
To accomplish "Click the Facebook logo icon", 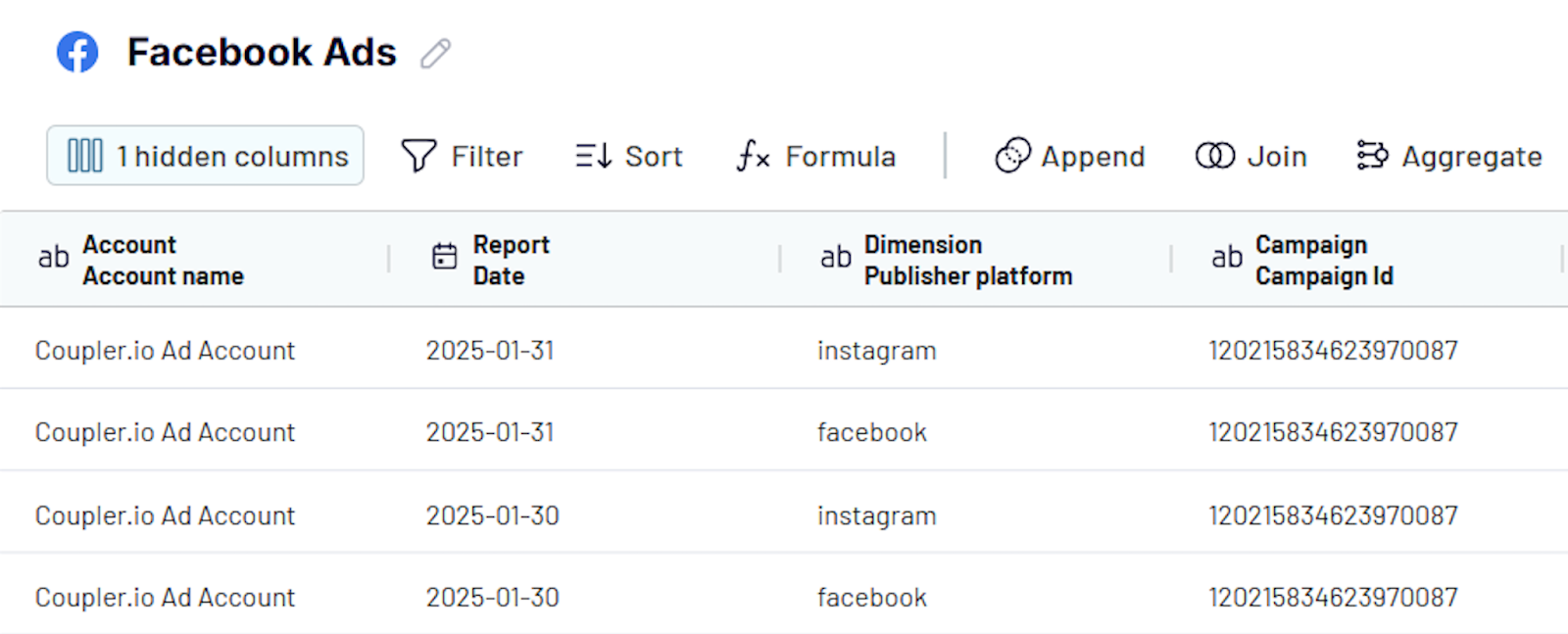I will pyautogui.click(x=77, y=52).
